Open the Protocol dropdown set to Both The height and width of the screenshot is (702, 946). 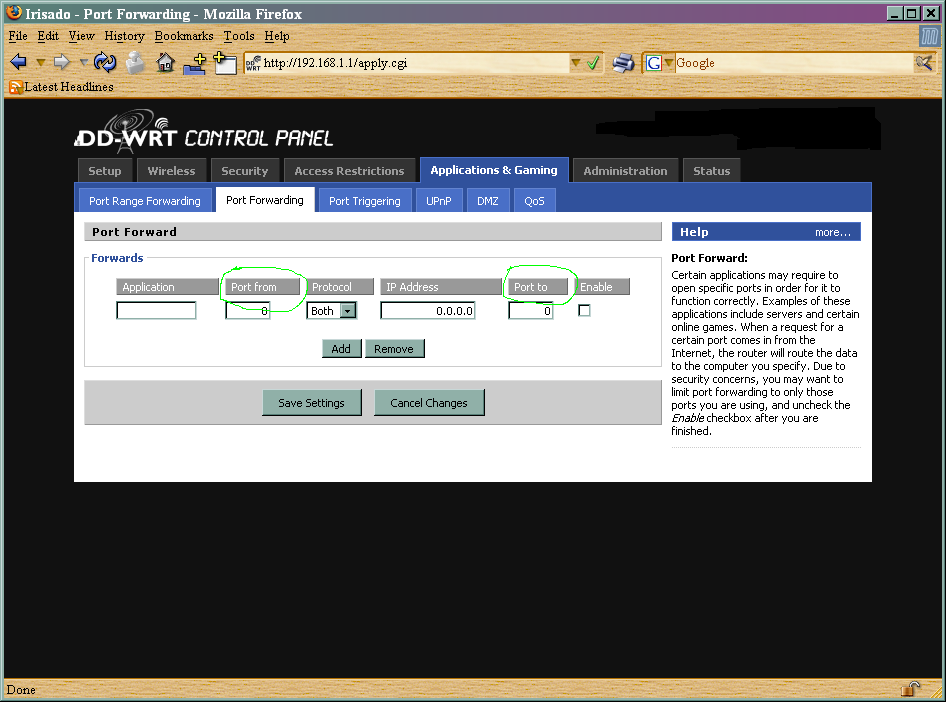pyautogui.click(x=347, y=311)
